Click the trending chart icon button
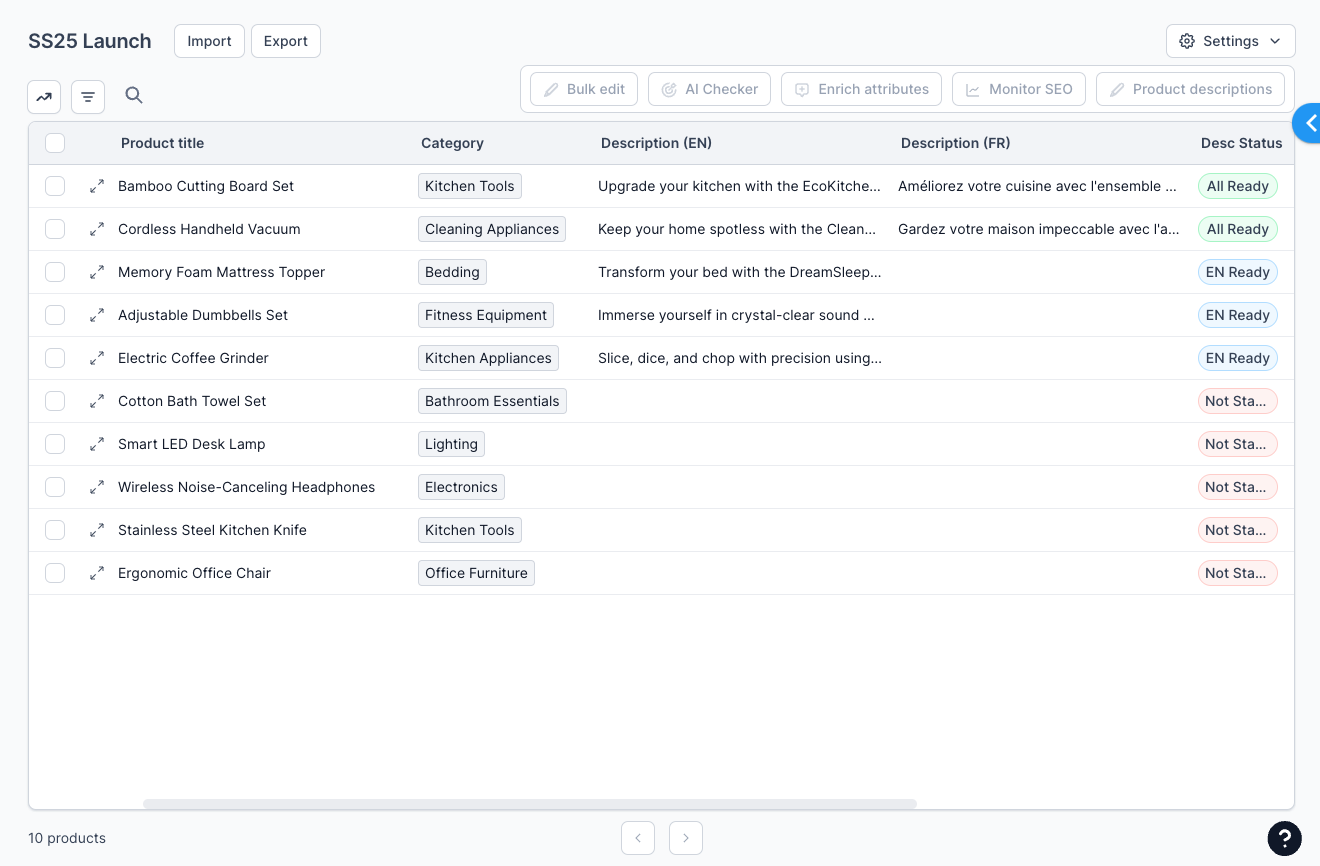The height and width of the screenshot is (866, 1320). coord(44,97)
